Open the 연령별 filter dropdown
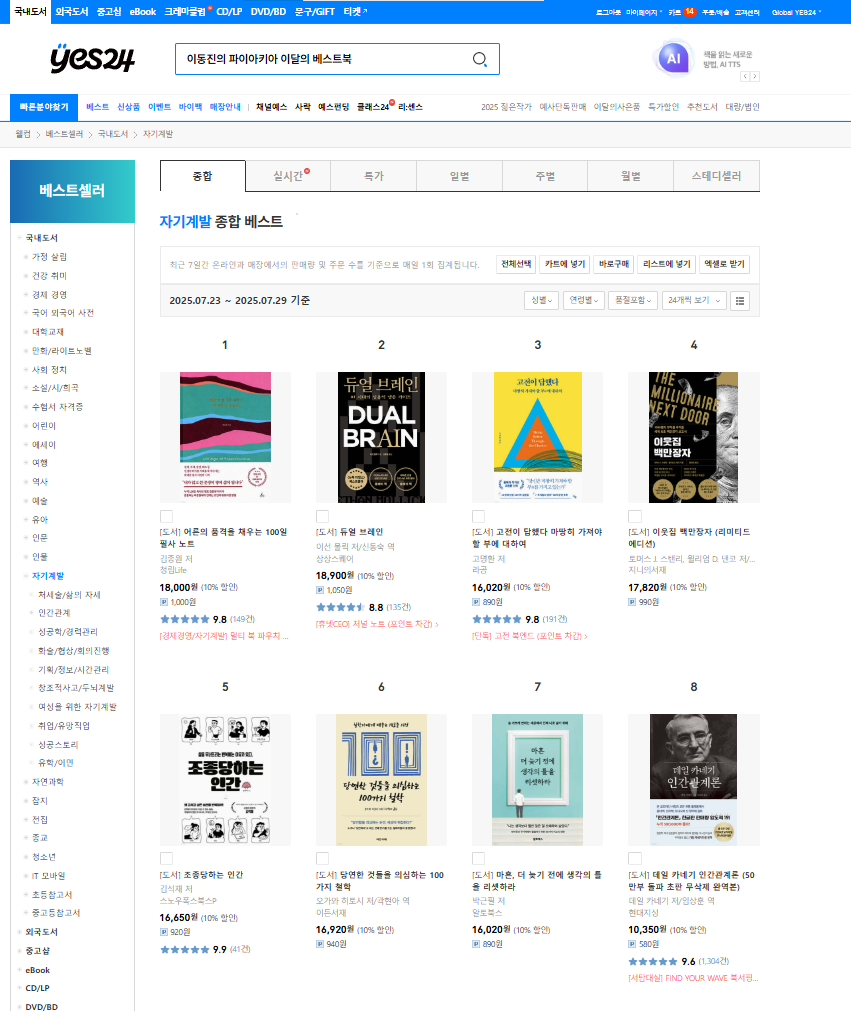Screen dimensions: 851x1011 (583, 300)
